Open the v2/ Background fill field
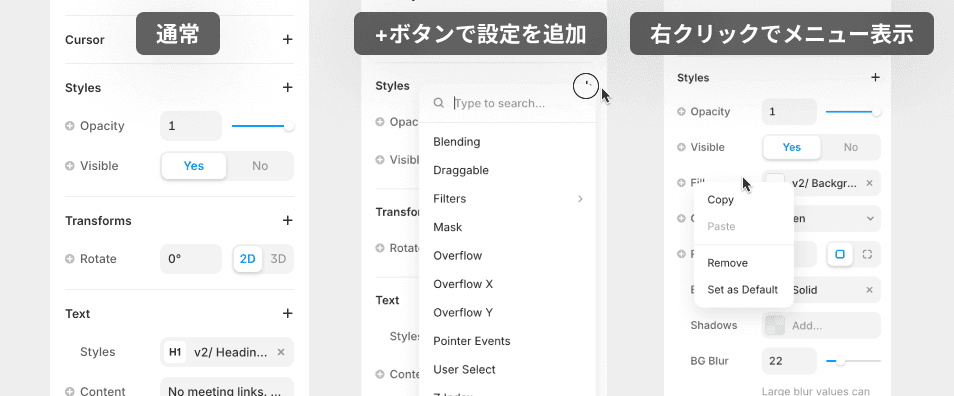 pyautogui.click(x=821, y=182)
